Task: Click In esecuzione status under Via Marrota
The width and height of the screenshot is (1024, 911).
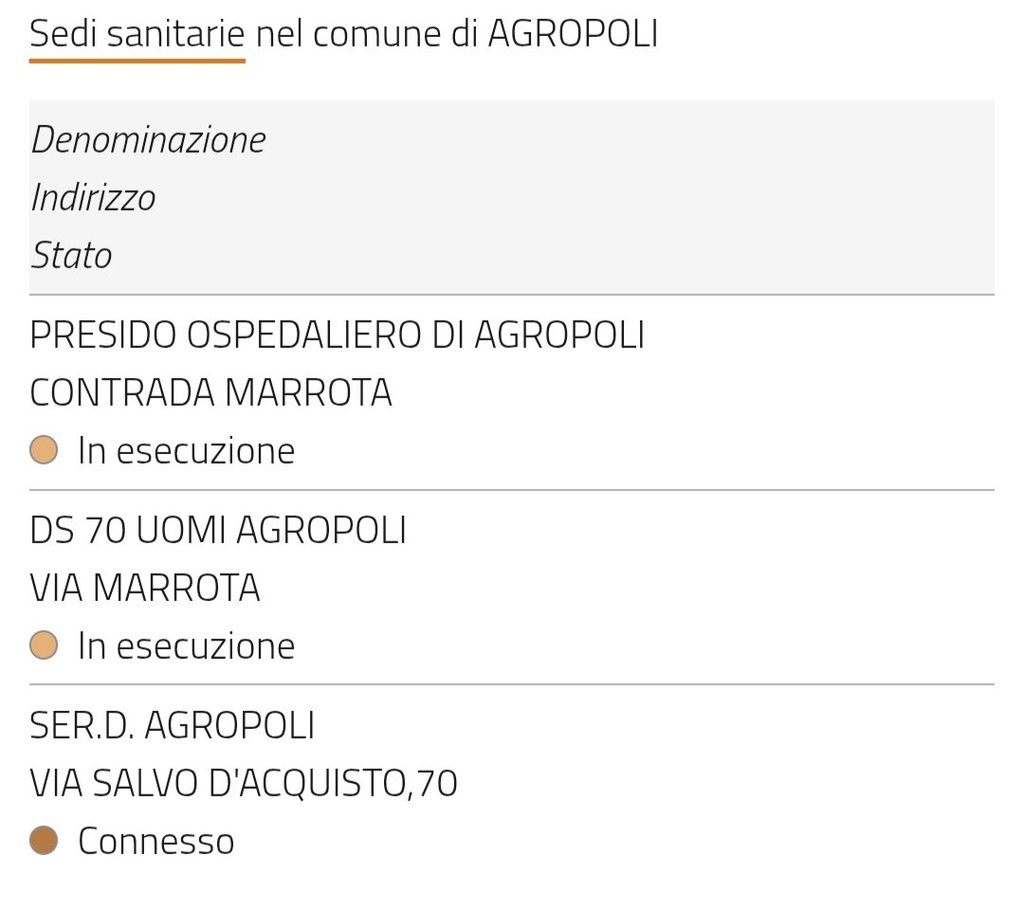Action: pyautogui.click(x=186, y=645)
